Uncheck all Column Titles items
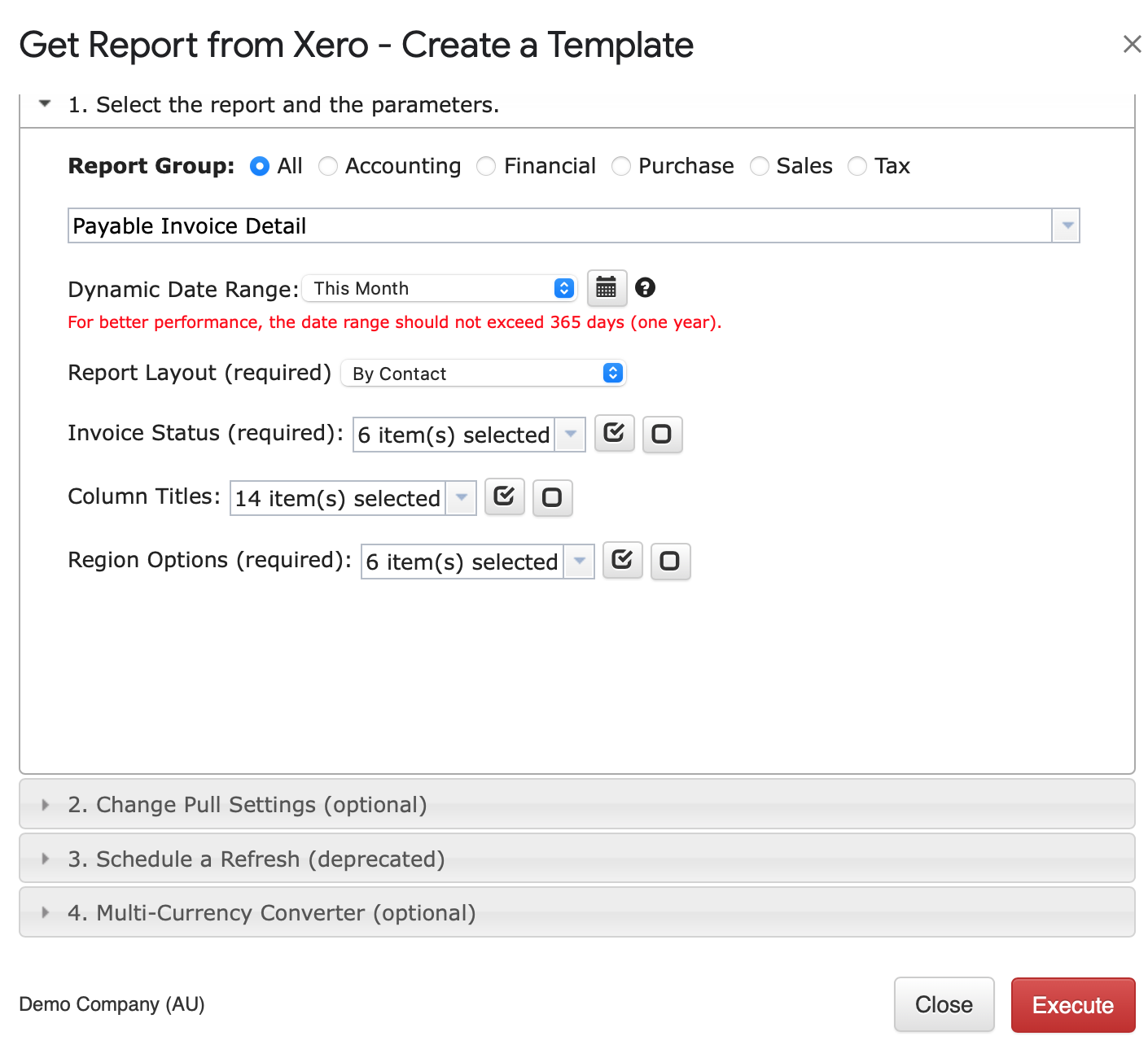This screenshot has width=1148, height=1058. point(552,497)
